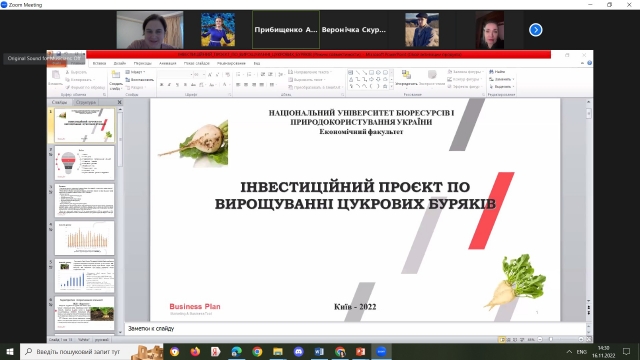Open the Раздел section dropdown
The width and height of the screenshot is (640, 360).
[136, 87]
